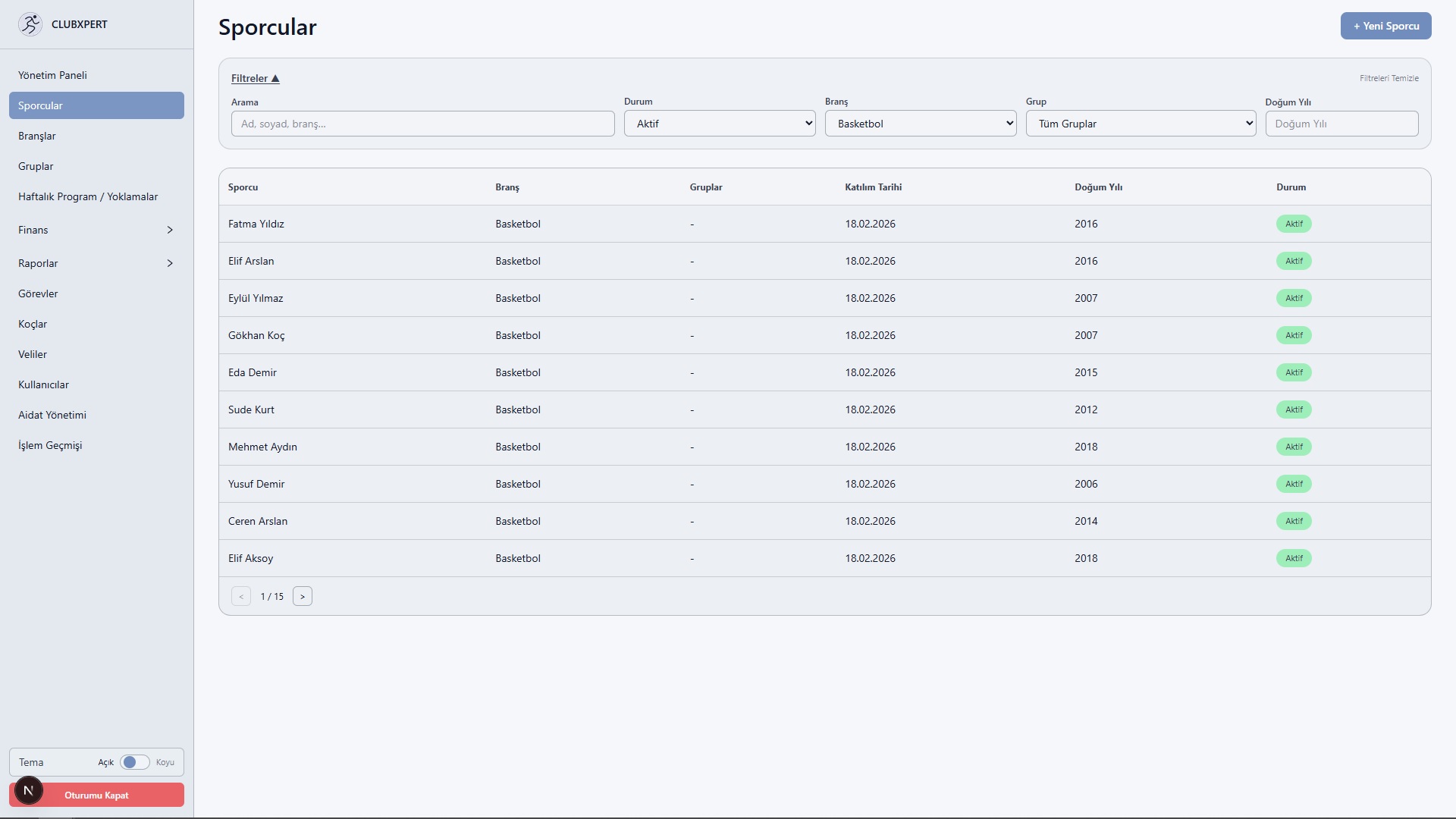This screenshot has width=1456, height=819.
Task: Click the Filtreleri Temizle link
Action: click(1389, 78)
